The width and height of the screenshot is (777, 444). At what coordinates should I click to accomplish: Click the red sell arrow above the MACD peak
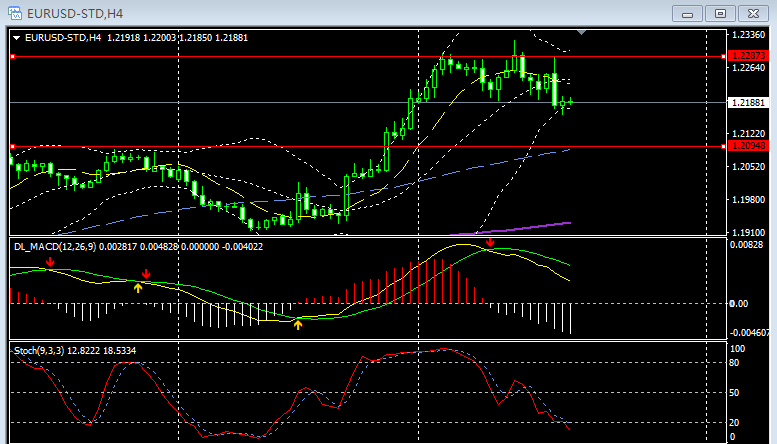[490, 243]
